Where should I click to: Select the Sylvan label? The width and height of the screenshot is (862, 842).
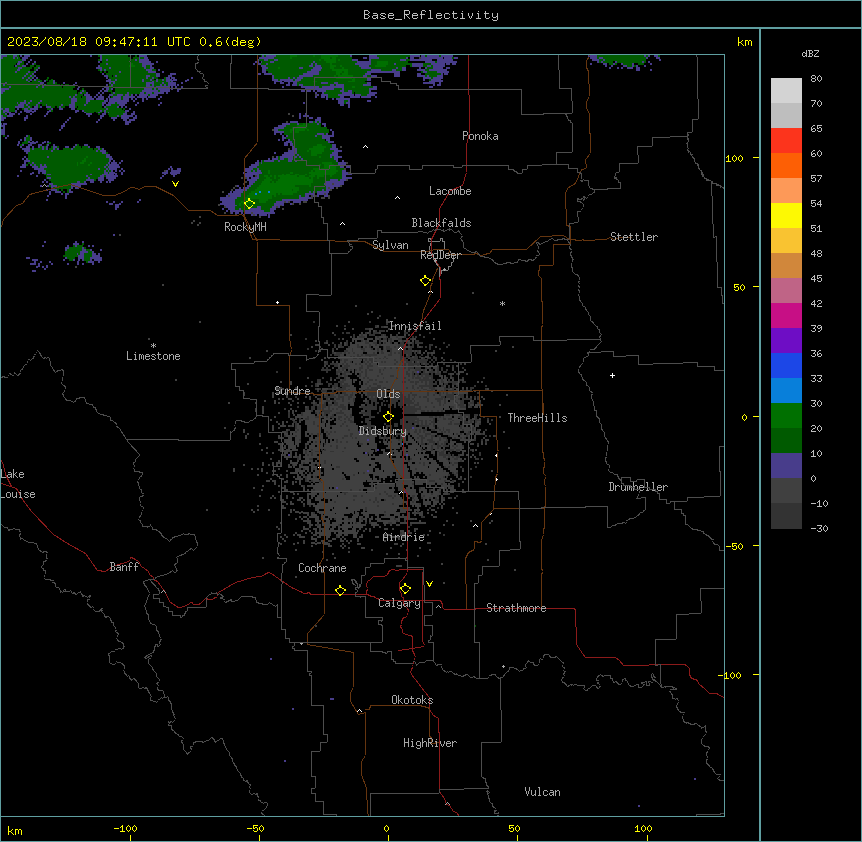(x=390, y=245)
